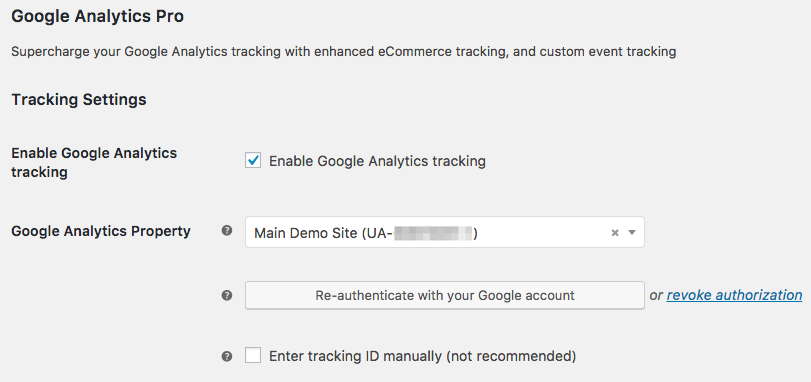Image resolution: width=811 pixels, height=382 pixels.
Task: Click the 'Supercharge your Google Analytics' description text
Action: point(343,52)
